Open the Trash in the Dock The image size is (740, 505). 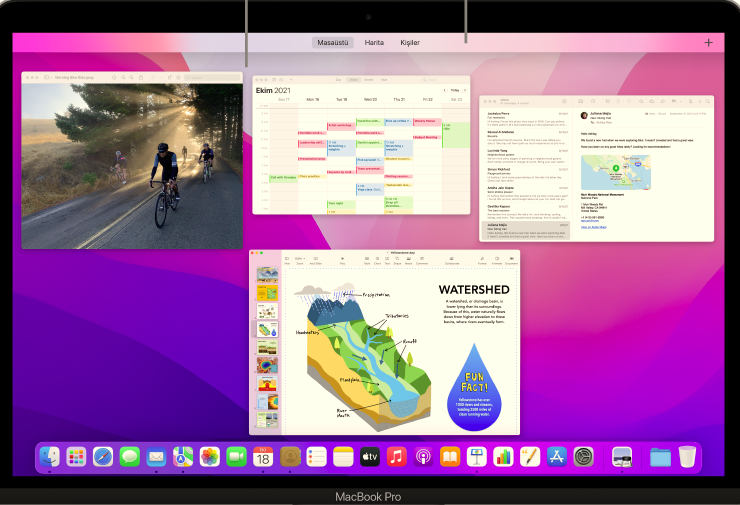[687, 457]
